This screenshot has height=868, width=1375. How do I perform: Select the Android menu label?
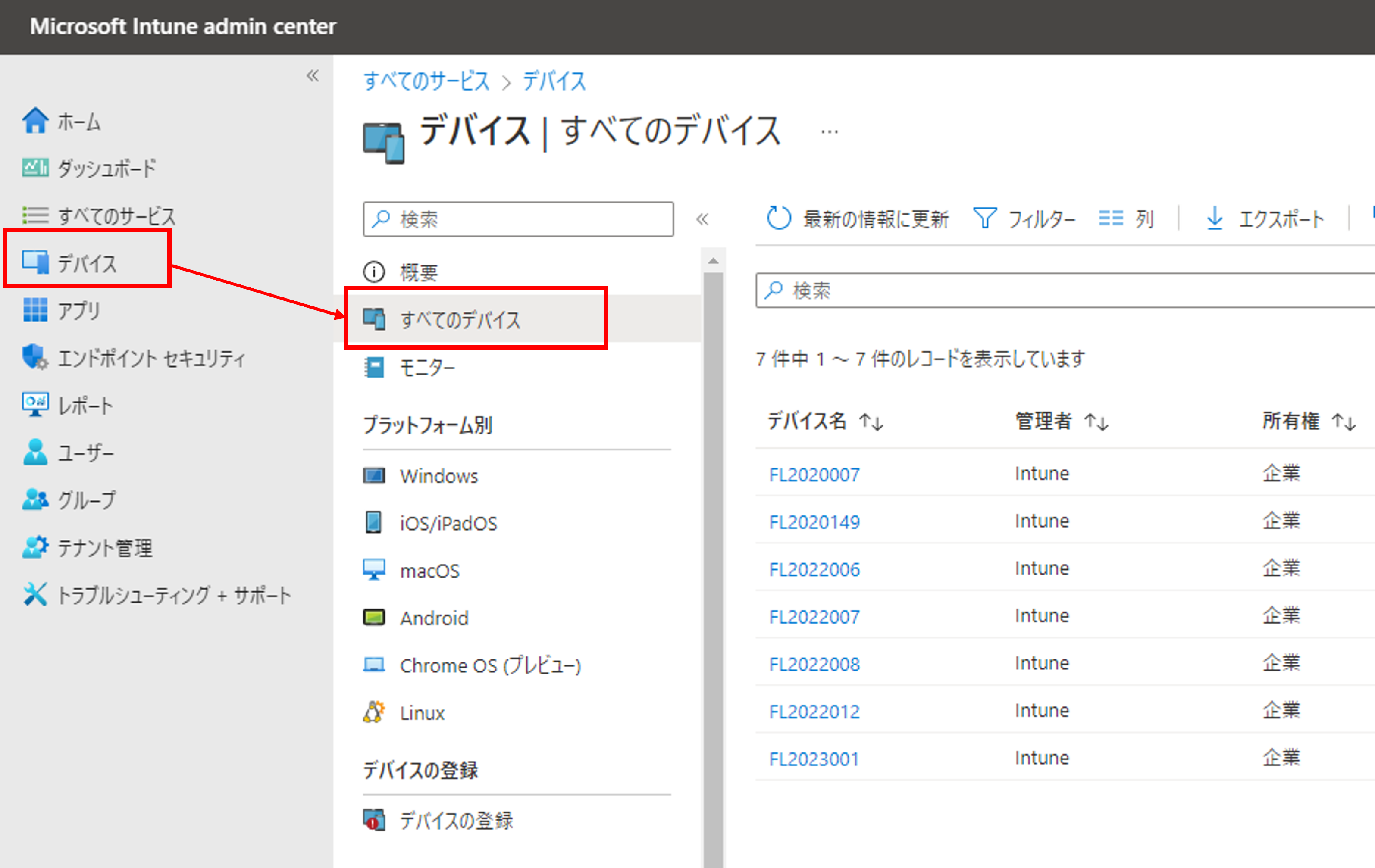[434, 618]
